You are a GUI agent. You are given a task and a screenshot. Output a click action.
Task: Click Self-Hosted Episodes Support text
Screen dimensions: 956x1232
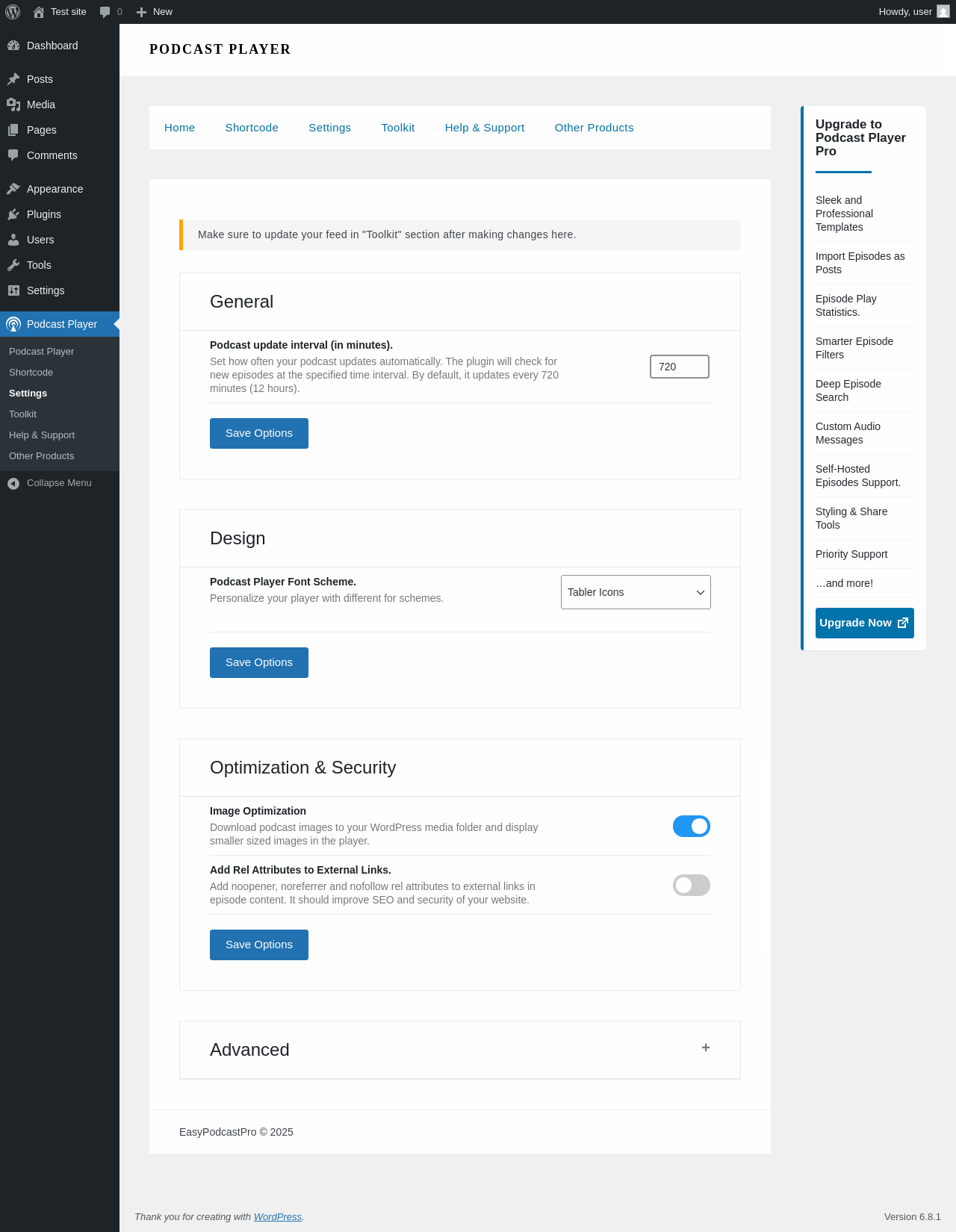click(858, 476)
